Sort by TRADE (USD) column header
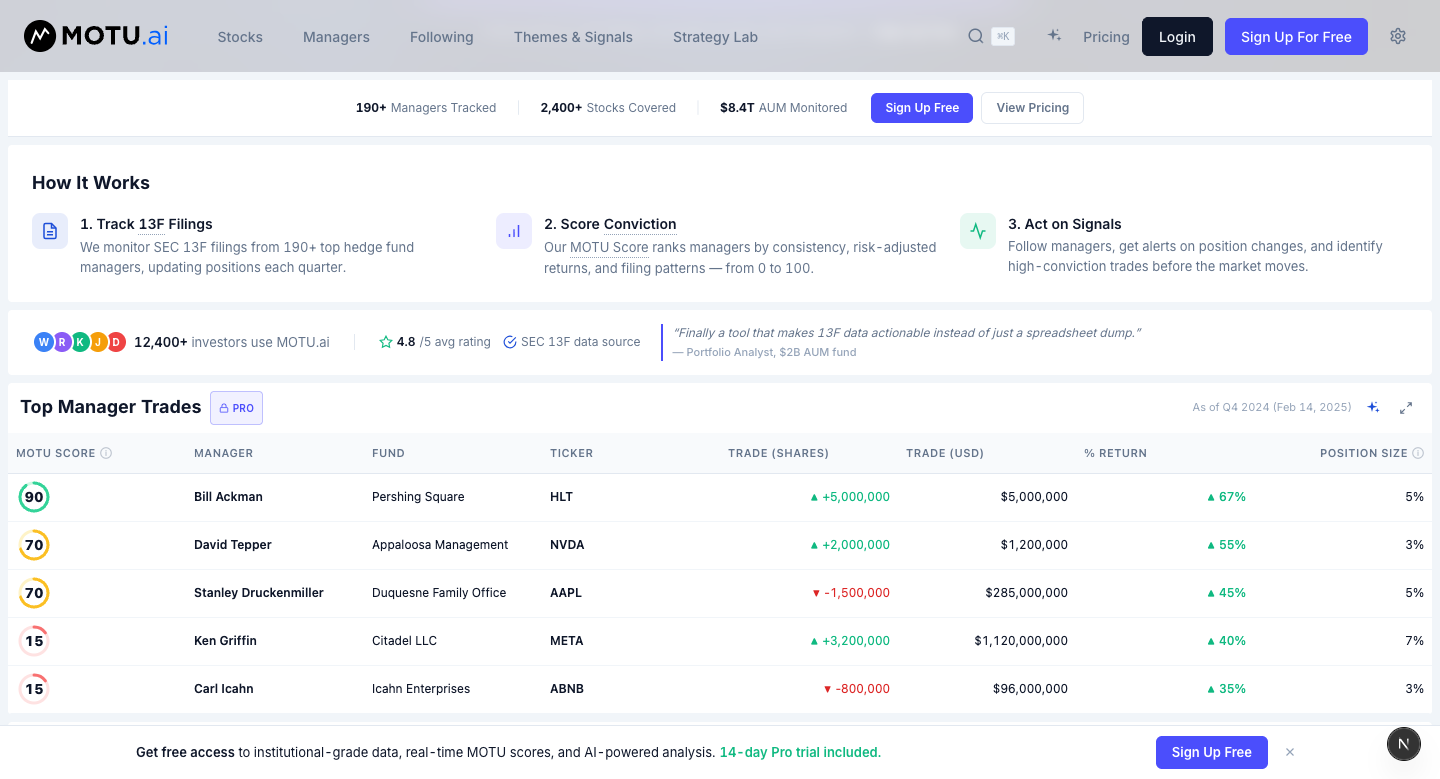This screenshot has width=1440, height=779. click(945, 453)
